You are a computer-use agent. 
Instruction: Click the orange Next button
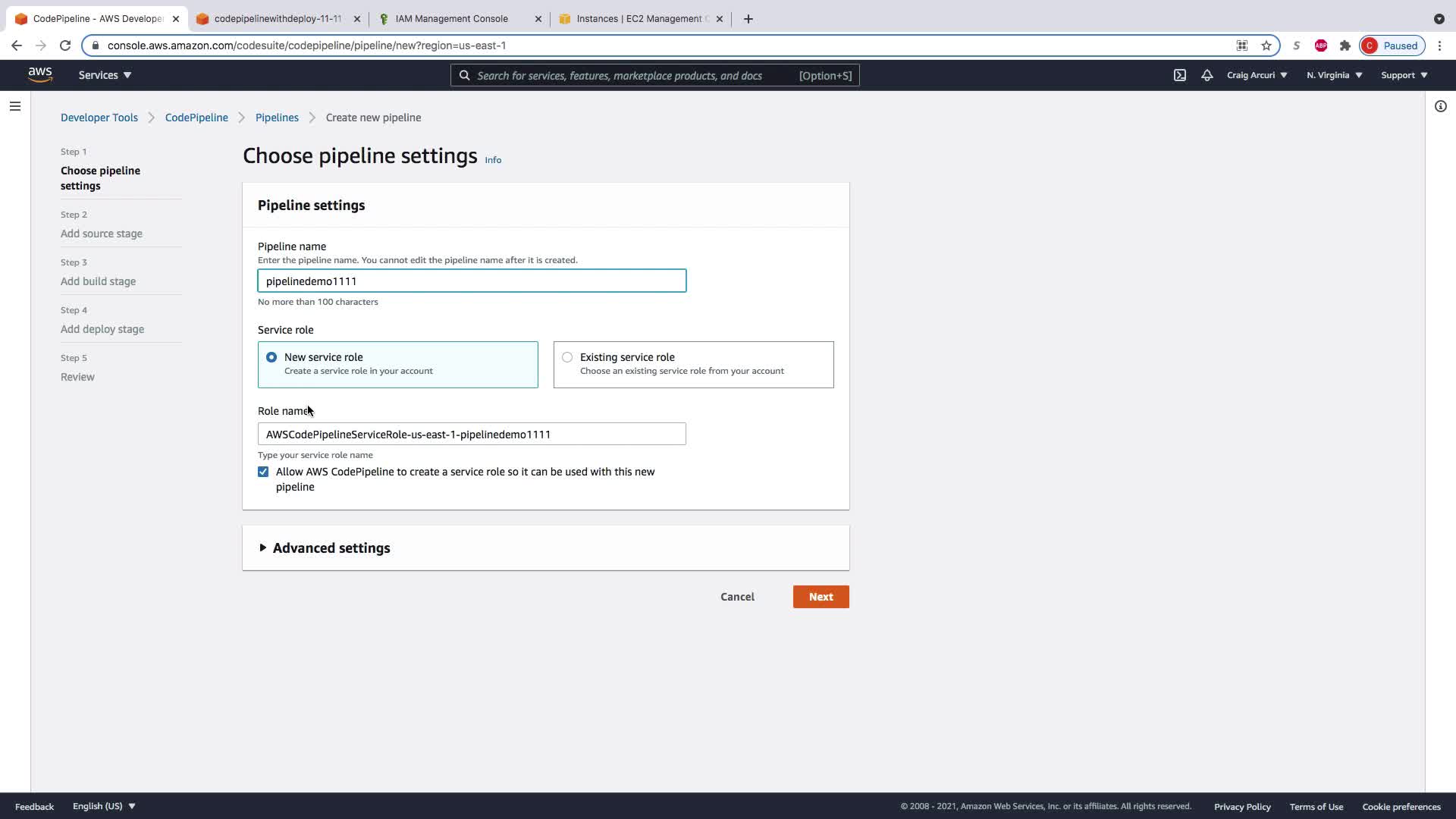click(x=821, y=597)
